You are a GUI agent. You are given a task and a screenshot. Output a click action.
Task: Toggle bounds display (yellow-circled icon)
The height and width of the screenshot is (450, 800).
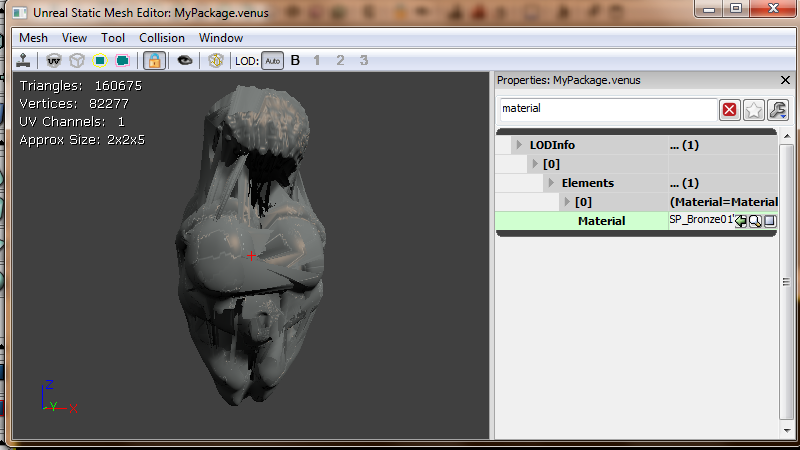99,61
